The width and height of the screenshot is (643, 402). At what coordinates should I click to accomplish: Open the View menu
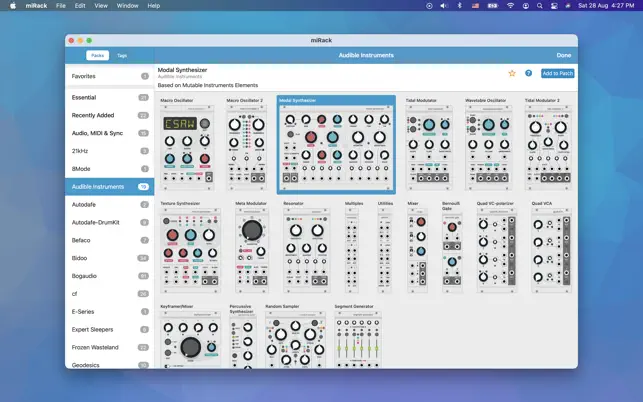pos(101,6)
